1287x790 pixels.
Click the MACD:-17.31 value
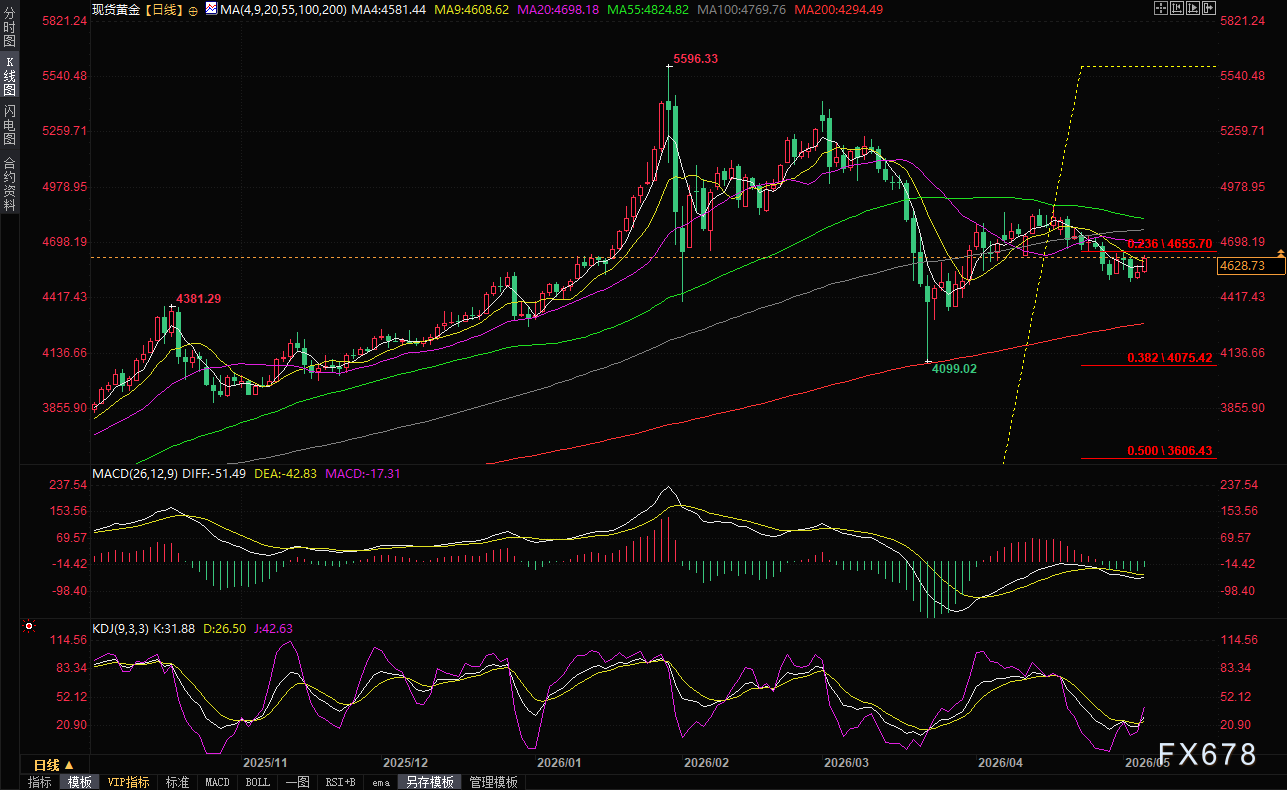coord(361,473)
